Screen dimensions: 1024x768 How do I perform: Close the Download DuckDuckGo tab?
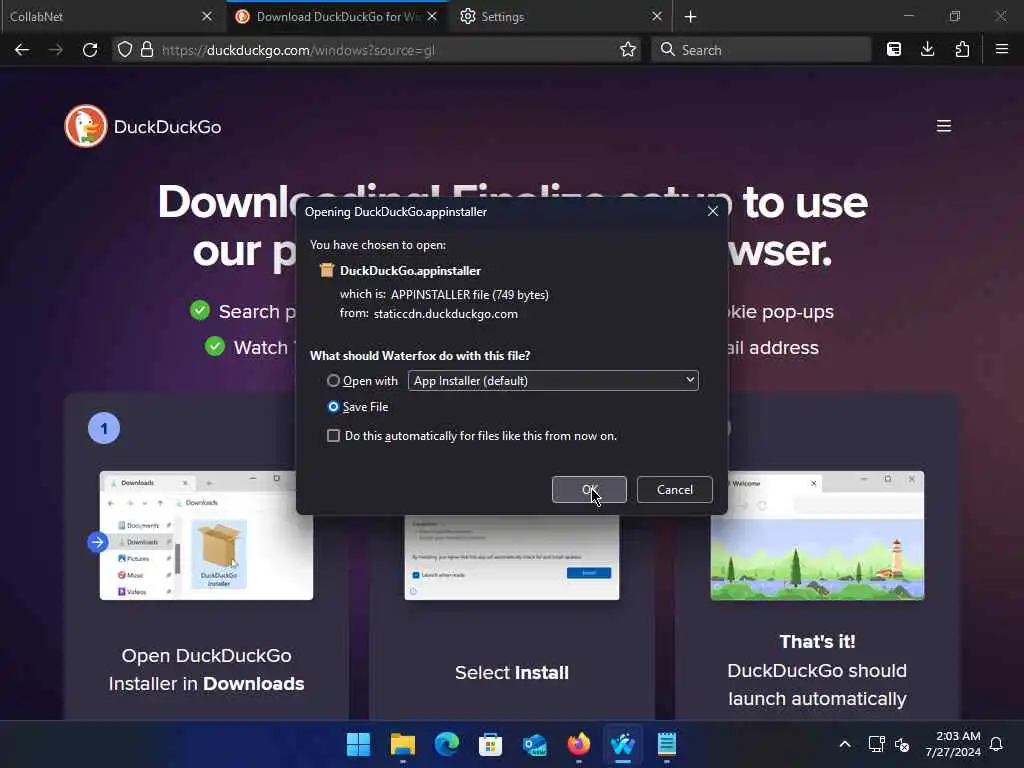coord(432,16)
